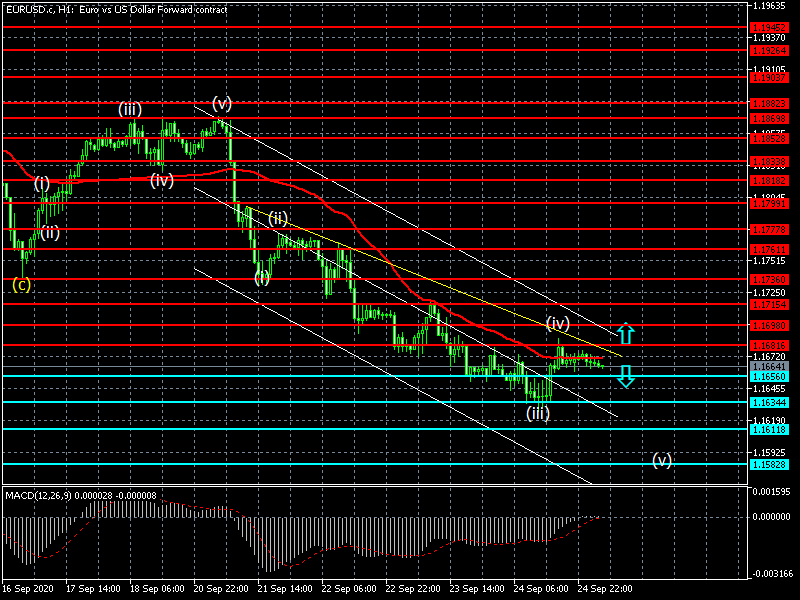Screen dimensions: 800x600
Task: Click the projected (v) label near 1.15828
Action: [x=662, y=460]
